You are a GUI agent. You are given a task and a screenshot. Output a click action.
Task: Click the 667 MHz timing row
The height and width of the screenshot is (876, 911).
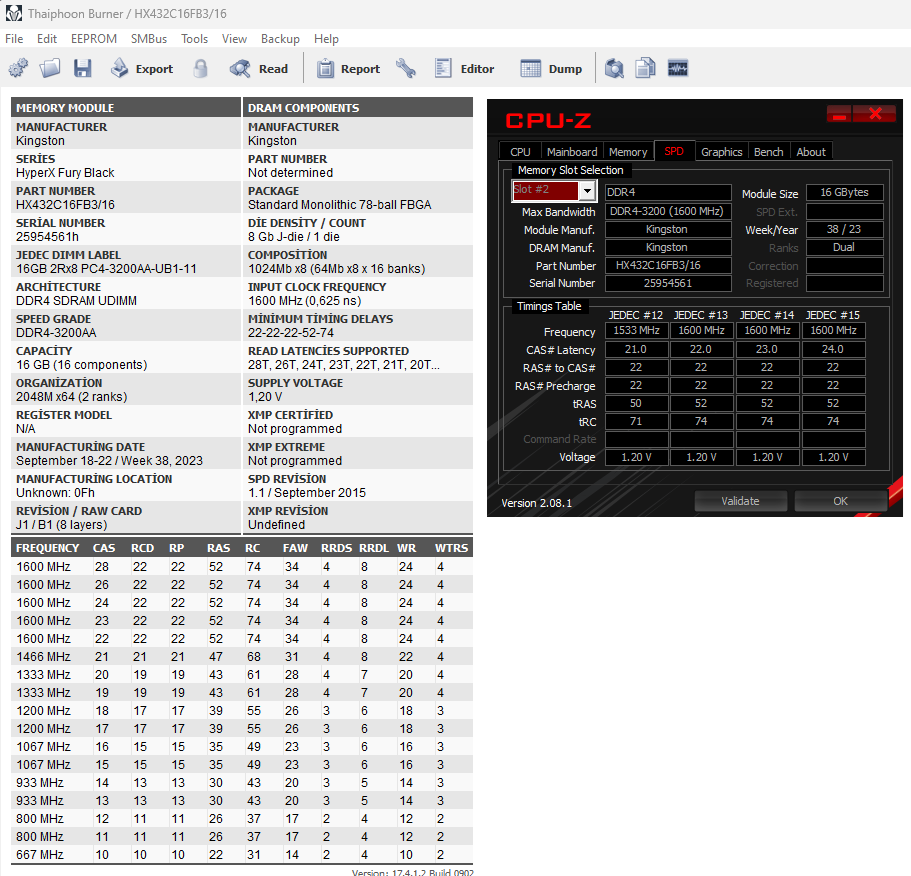pyautogui.click(x=242, y=855)
